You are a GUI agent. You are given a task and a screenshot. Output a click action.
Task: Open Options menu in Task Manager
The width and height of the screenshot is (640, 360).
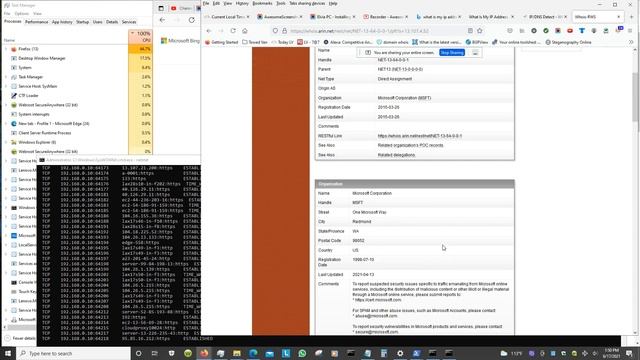coord(22,13)
